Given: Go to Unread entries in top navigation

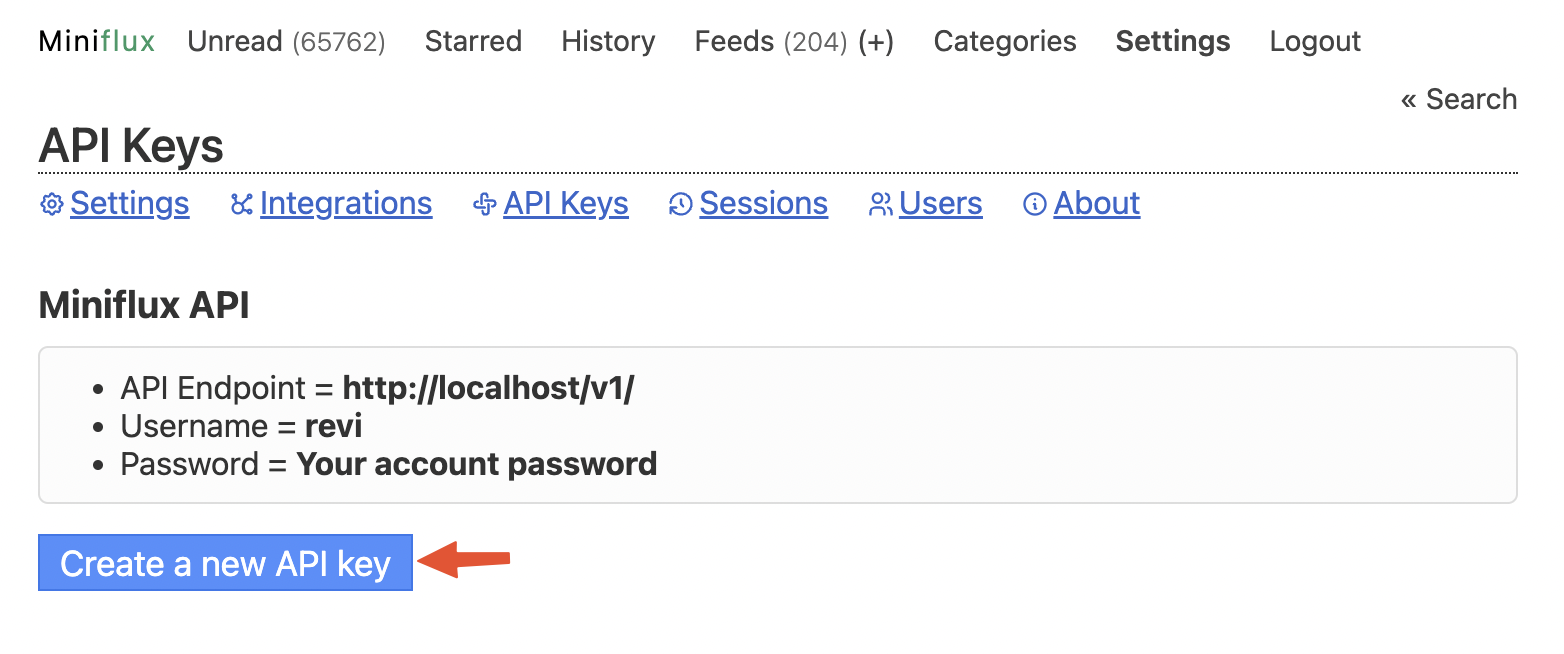Looking at the screenshot, I should click(287, 41).
